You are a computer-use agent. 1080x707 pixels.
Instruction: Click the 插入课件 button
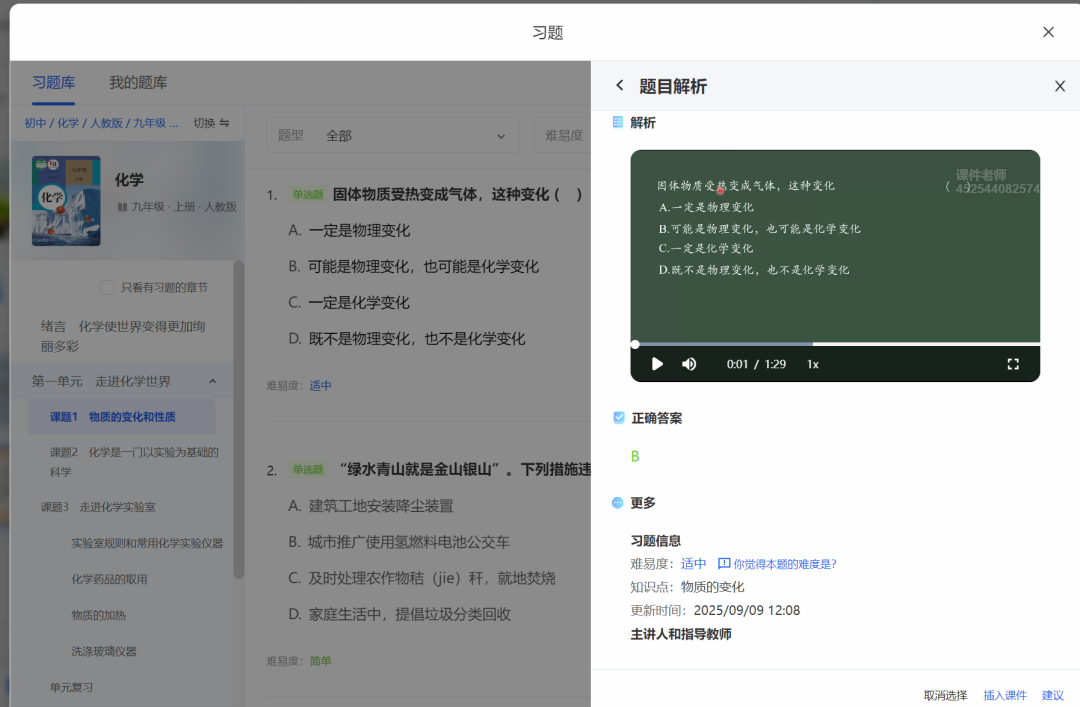point(1005,695)
